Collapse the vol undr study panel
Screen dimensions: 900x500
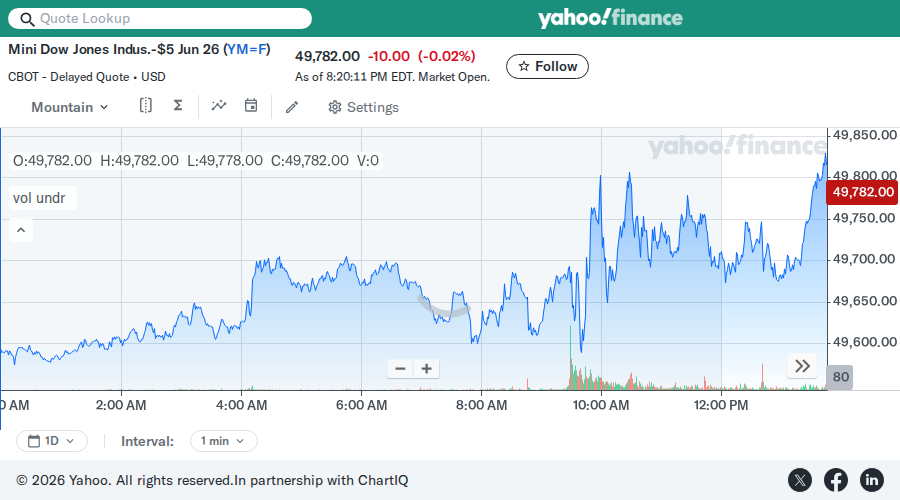21,230
